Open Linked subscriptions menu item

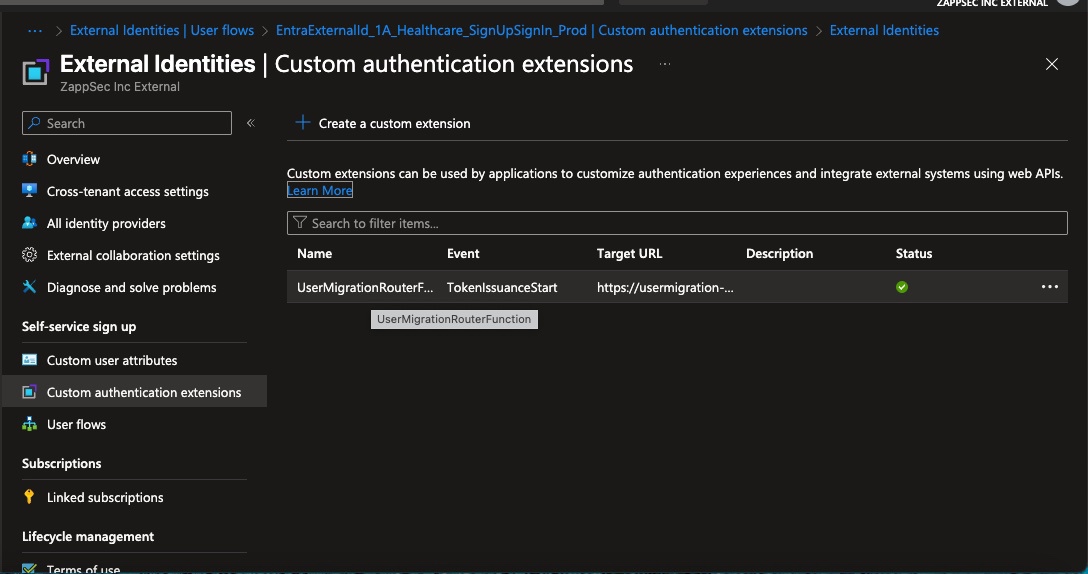point(105,496)
